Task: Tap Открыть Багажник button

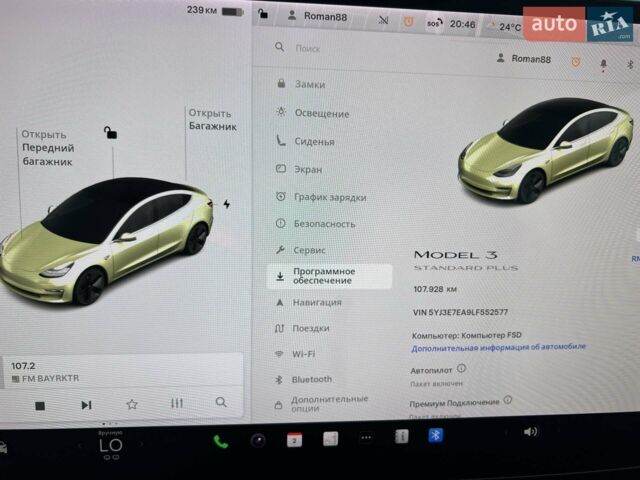Action: [212, 120]
